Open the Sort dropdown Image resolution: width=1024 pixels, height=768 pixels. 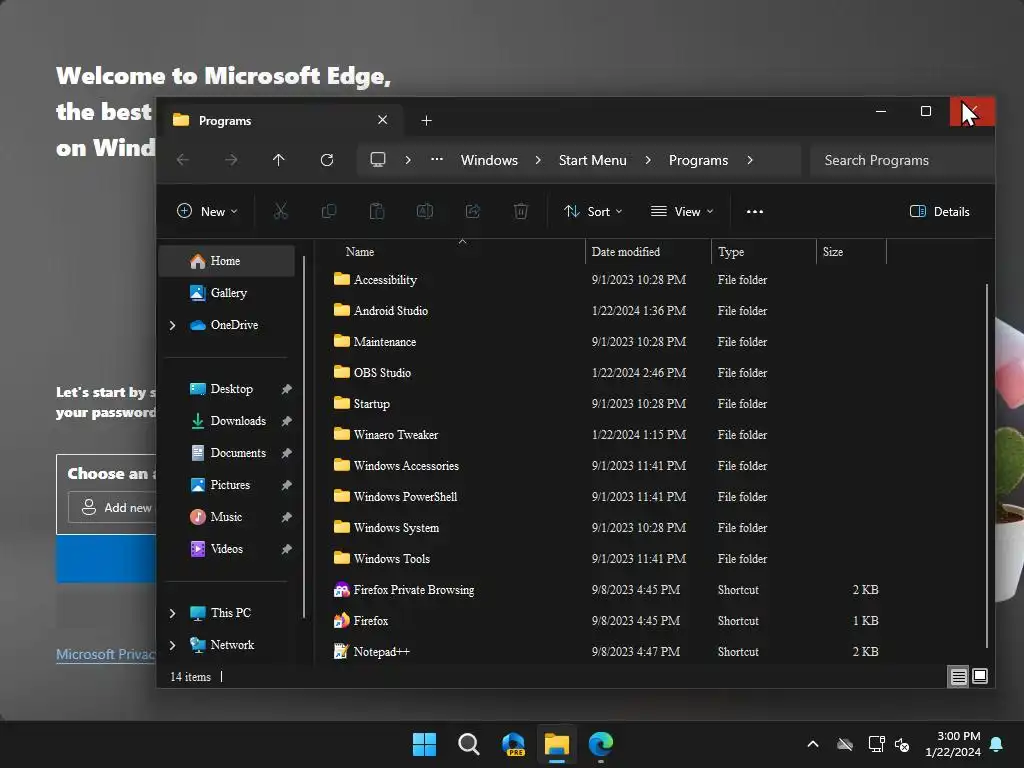point(593,212)
